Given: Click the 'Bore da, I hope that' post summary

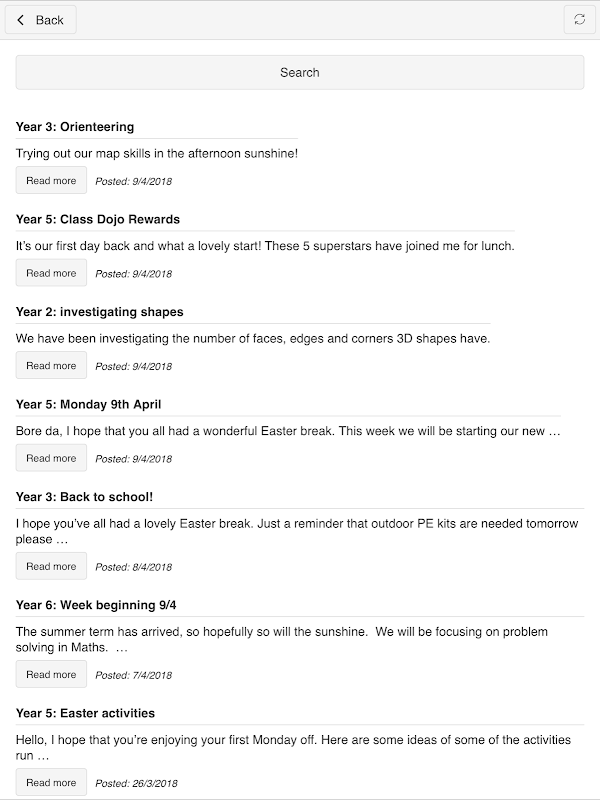Looking at the screenshot, I should 288,431.
